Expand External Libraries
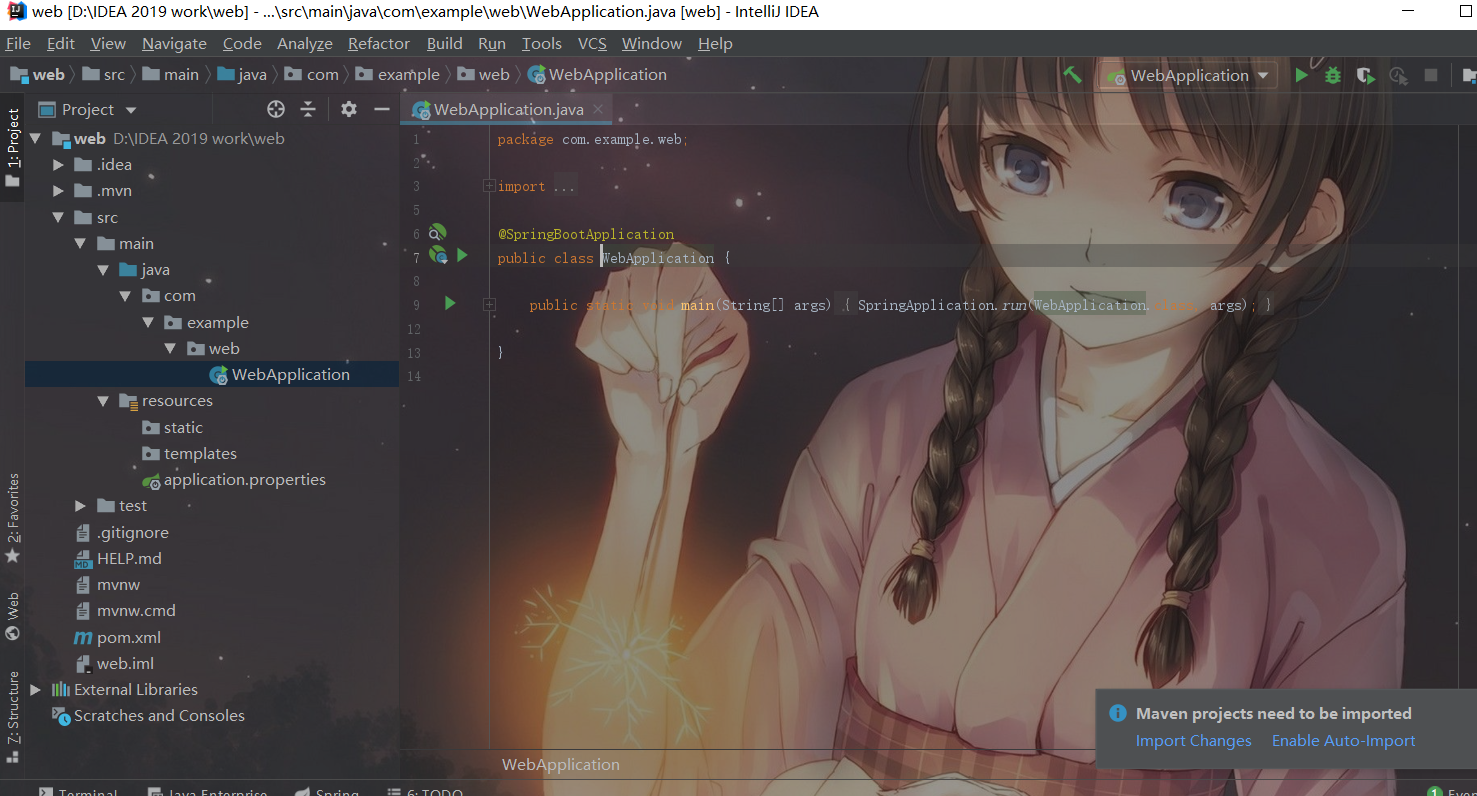The image size is (1477, 796). [x=36, y=689]
